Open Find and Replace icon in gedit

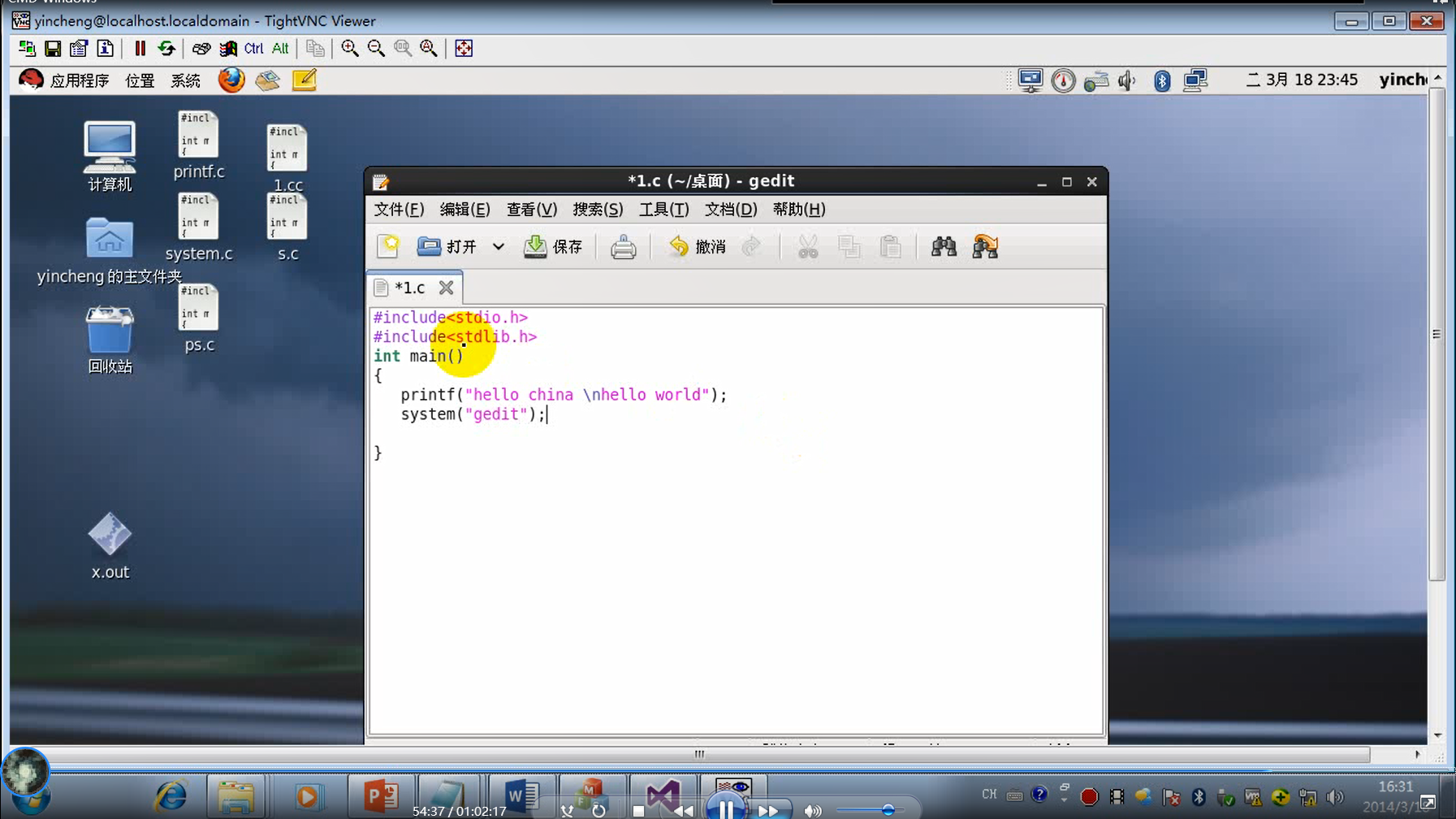click(985, 246)
